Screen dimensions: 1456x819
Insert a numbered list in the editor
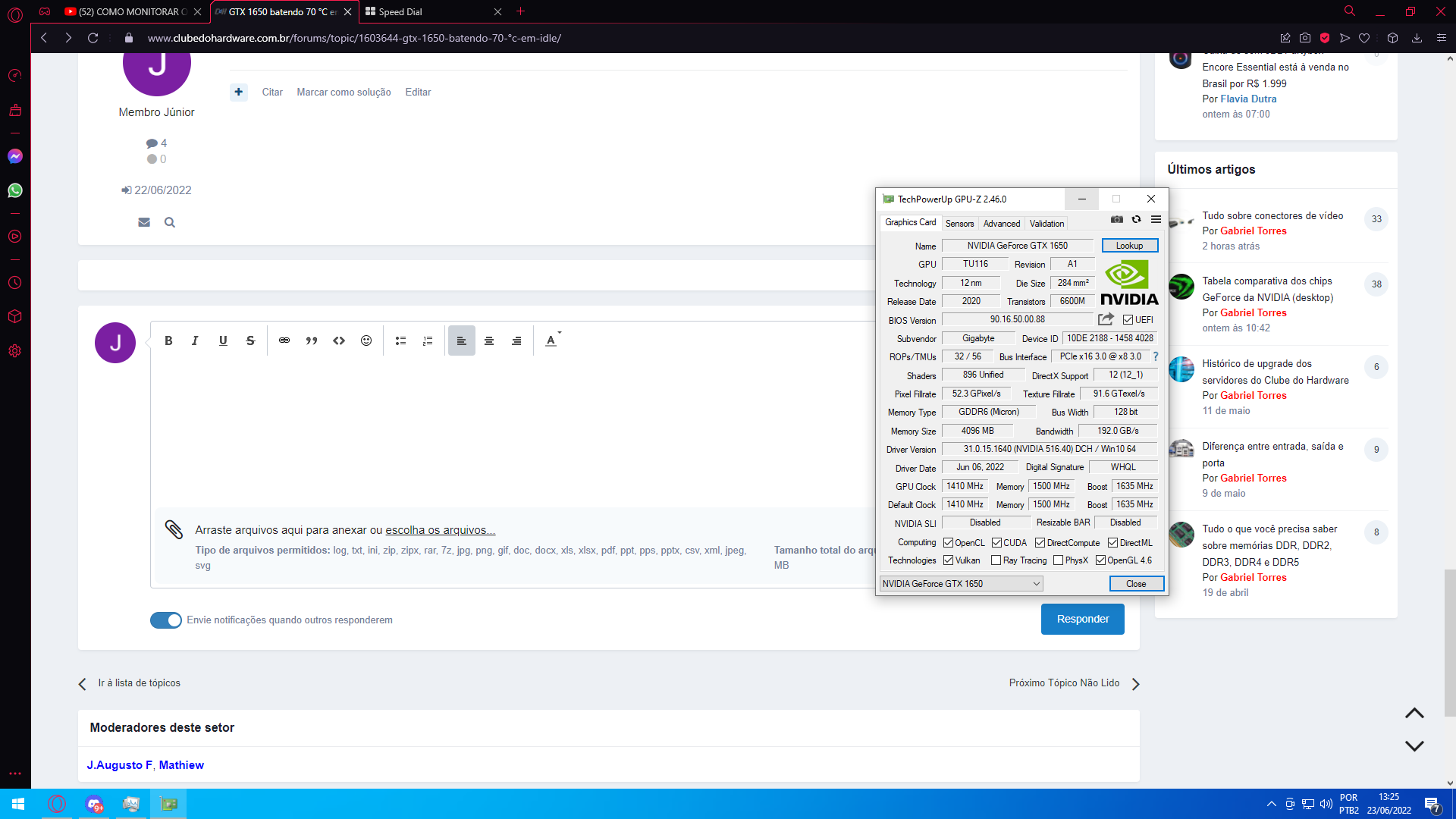pyautogui.click(x=428, y=340)
